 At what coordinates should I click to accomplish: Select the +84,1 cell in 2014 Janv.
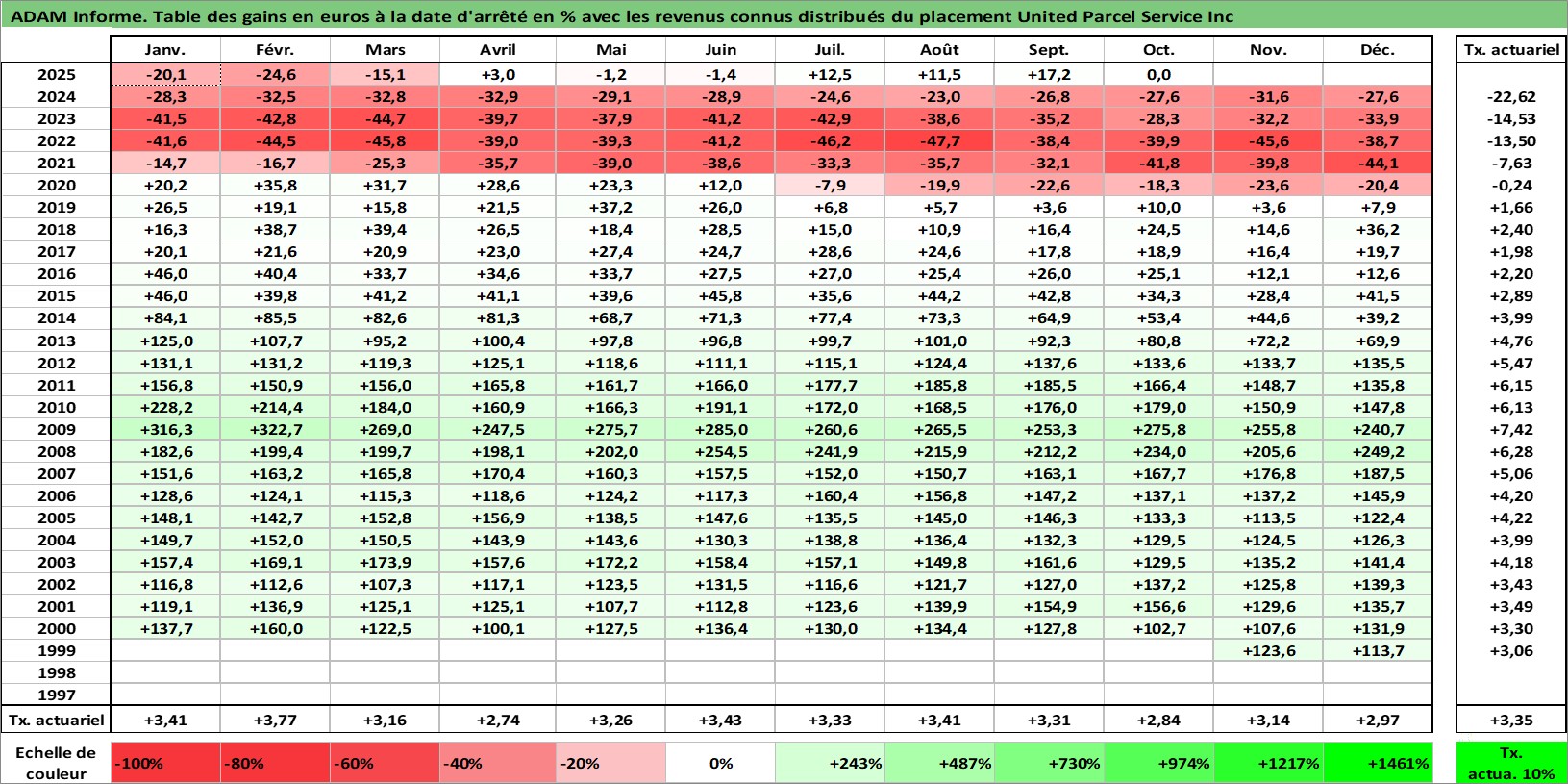tap(165, 317)
